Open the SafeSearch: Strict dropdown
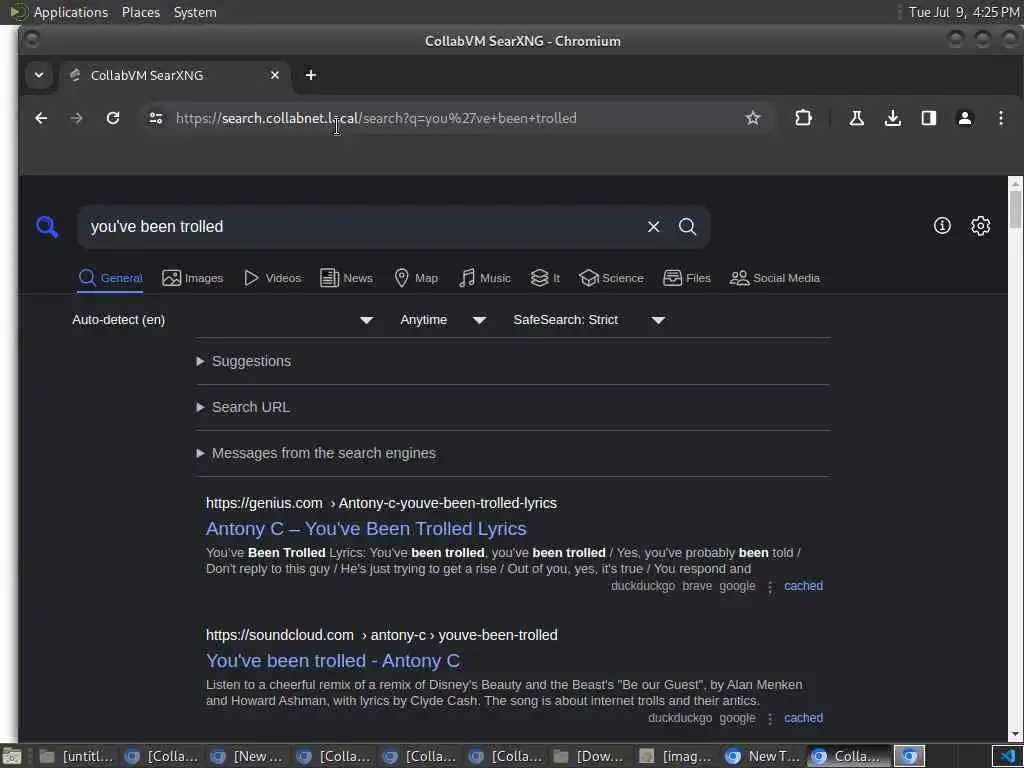The width and height of the screenshot is (1024, 768). tap(588, 320)
